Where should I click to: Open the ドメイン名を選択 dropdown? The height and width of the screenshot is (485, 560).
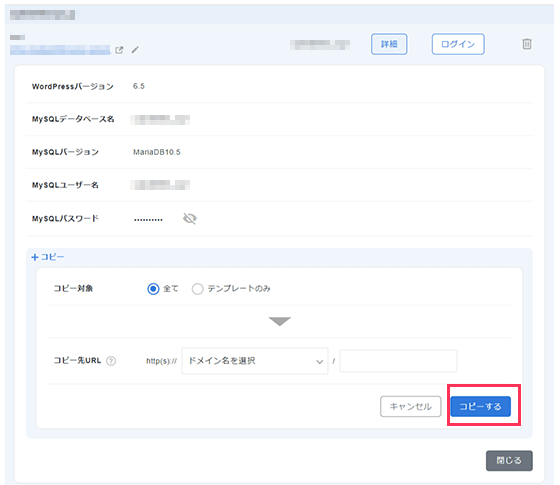(x=255, y=361)
